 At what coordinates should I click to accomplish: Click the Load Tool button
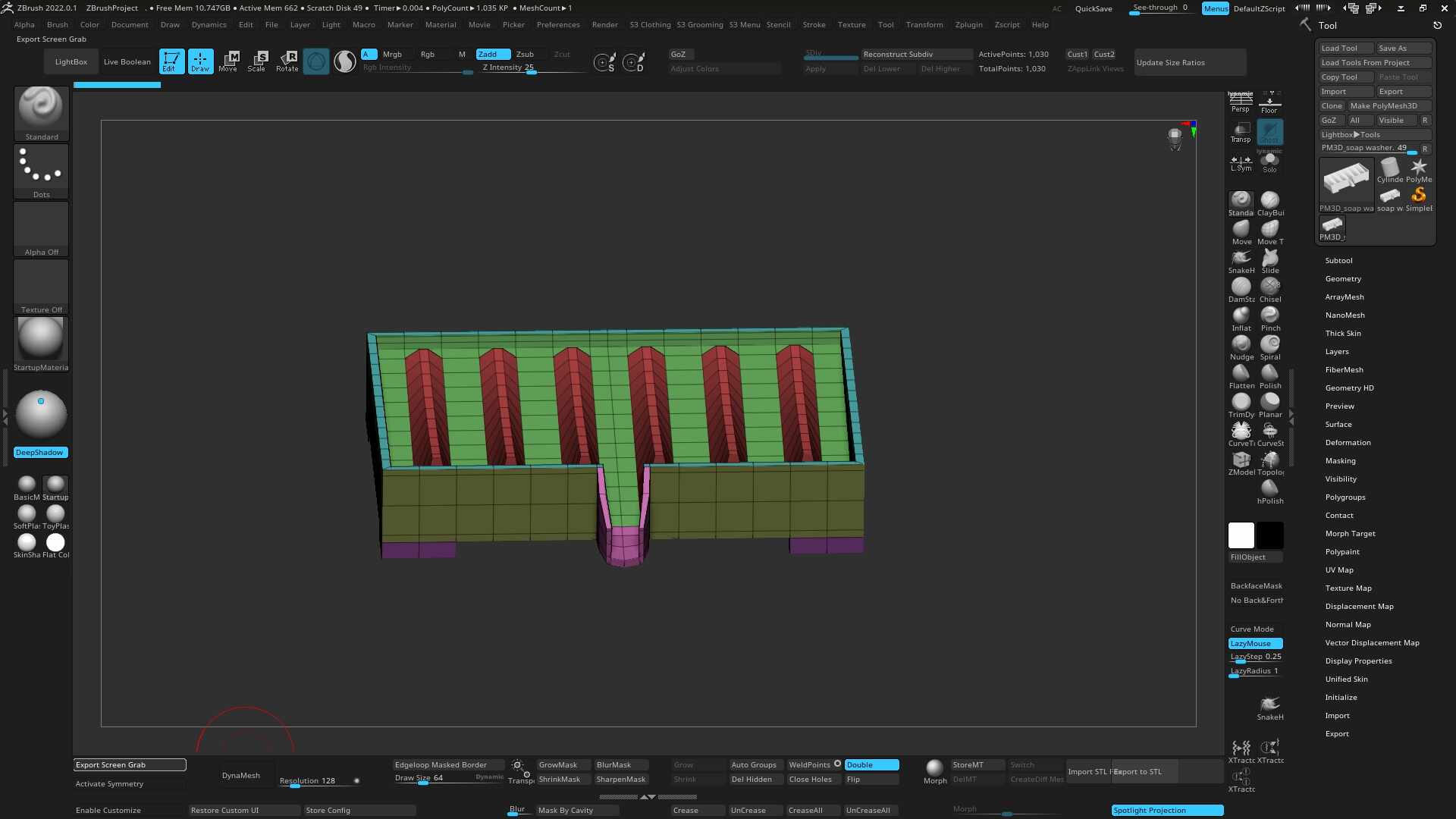[1346, 48]
